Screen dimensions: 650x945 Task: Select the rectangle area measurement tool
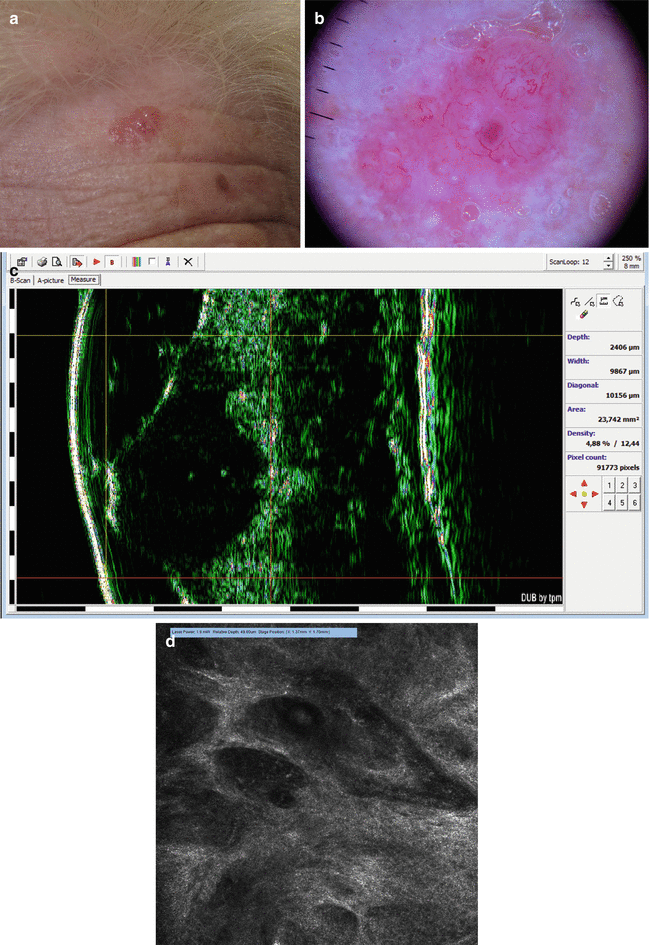click(604, 299)
